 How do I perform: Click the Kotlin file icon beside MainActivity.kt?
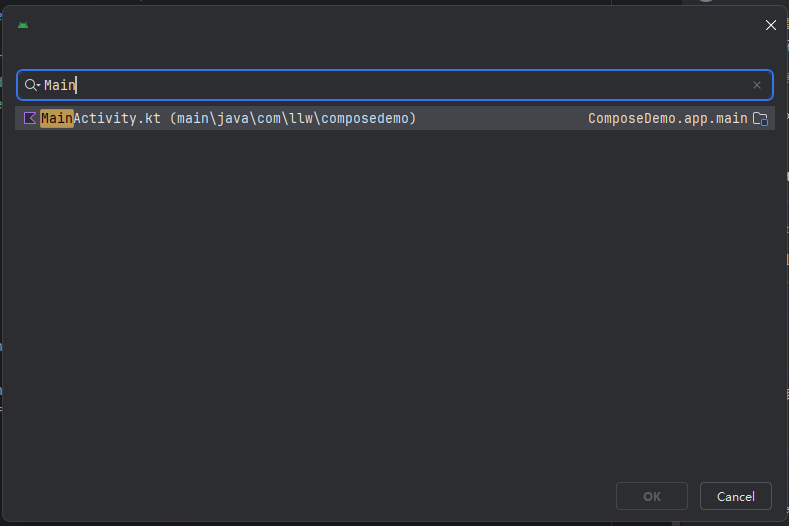point(30,118)
